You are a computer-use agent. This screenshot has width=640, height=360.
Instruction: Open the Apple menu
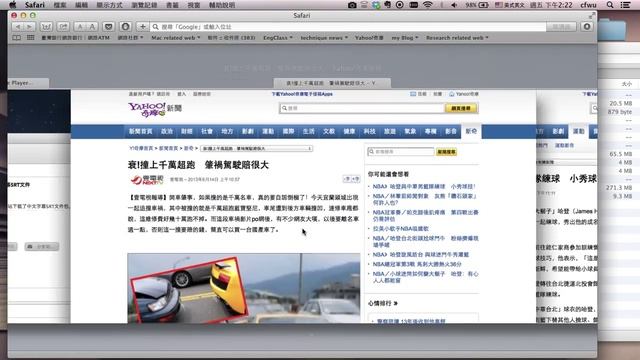tap(12, 5)
